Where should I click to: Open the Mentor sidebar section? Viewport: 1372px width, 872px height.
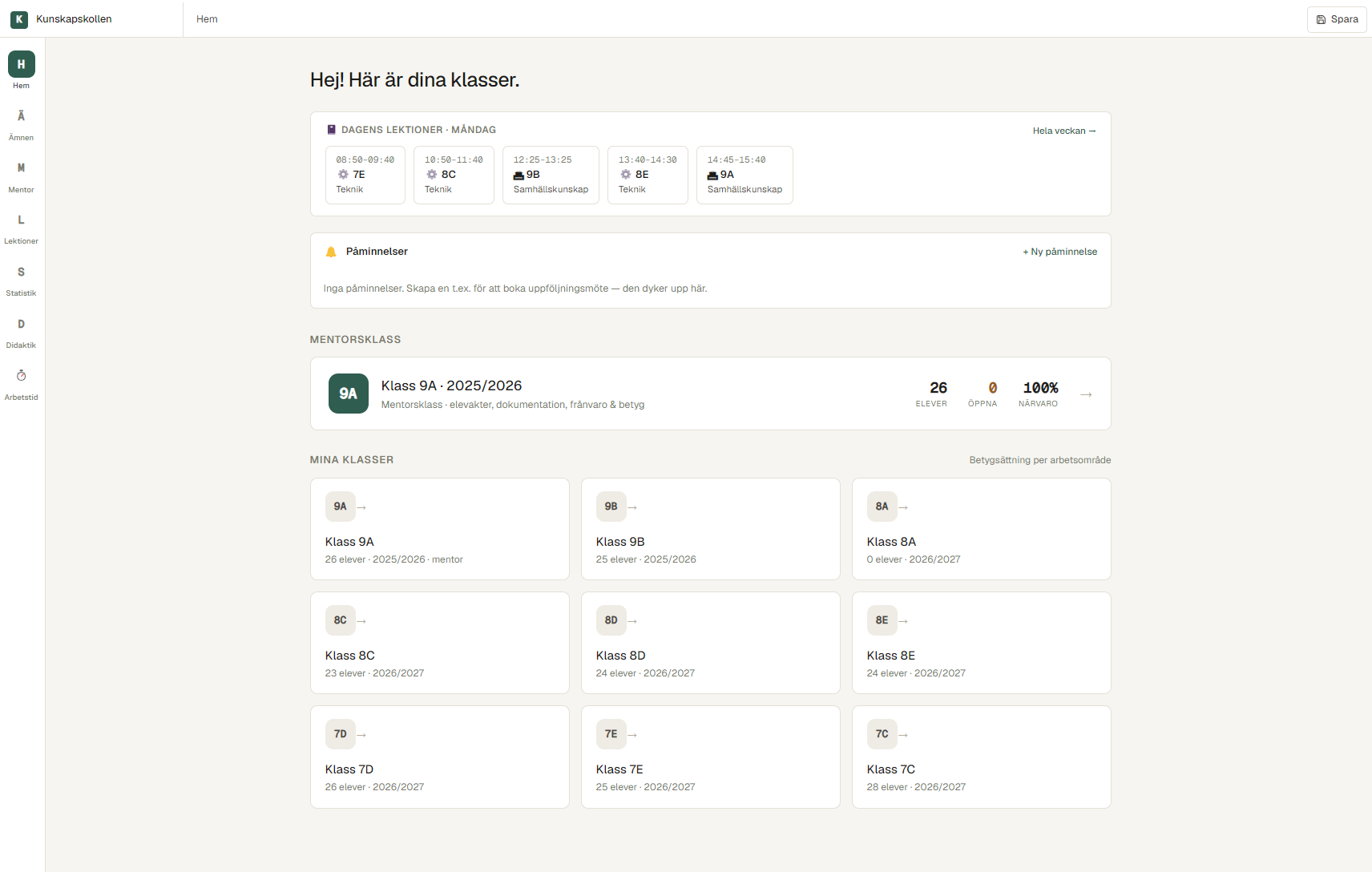[x=21, y=176]
